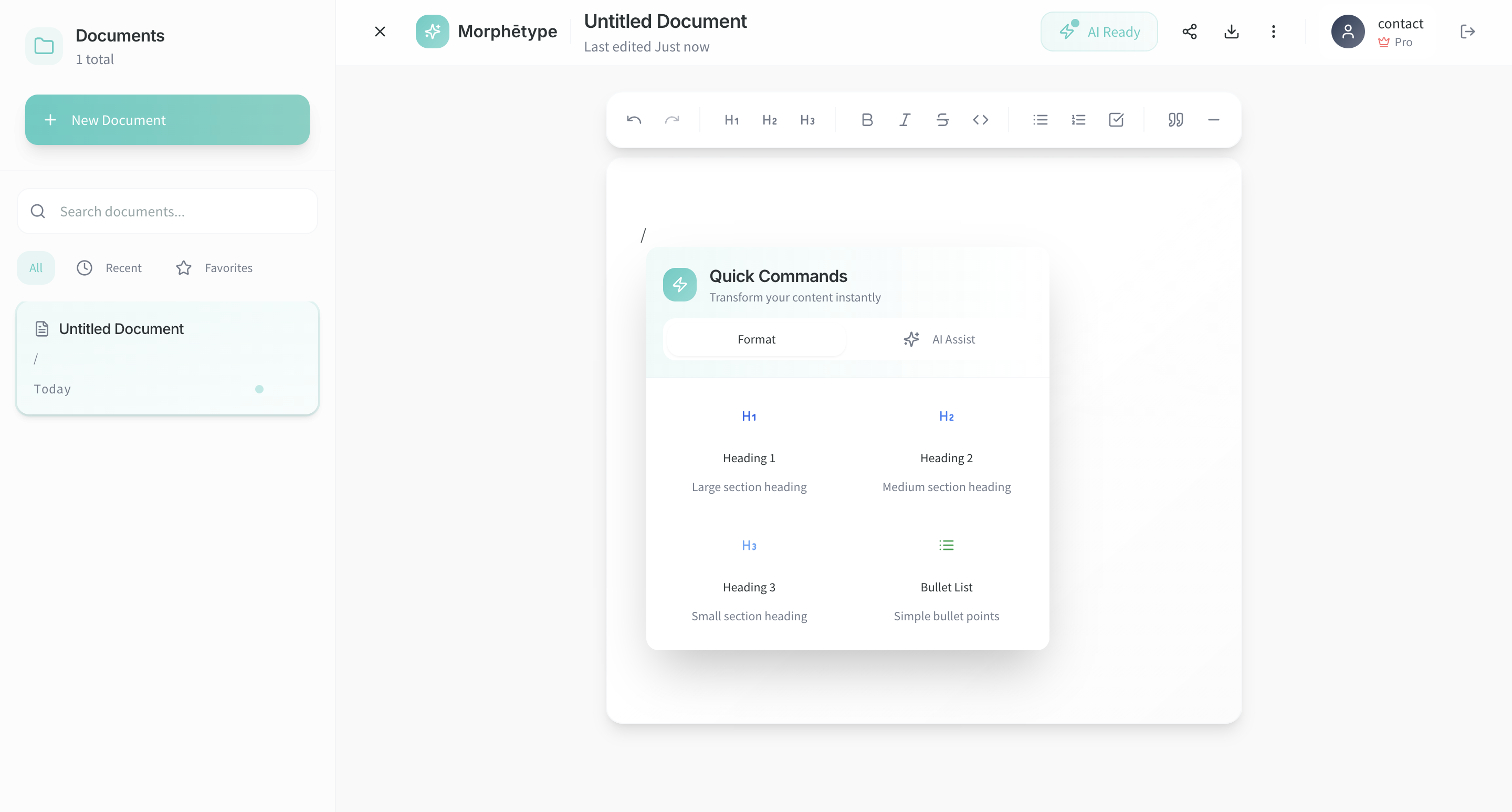Click the '1 total' documents count
This screenshot has height=812, width=1512.
[94, 59]
